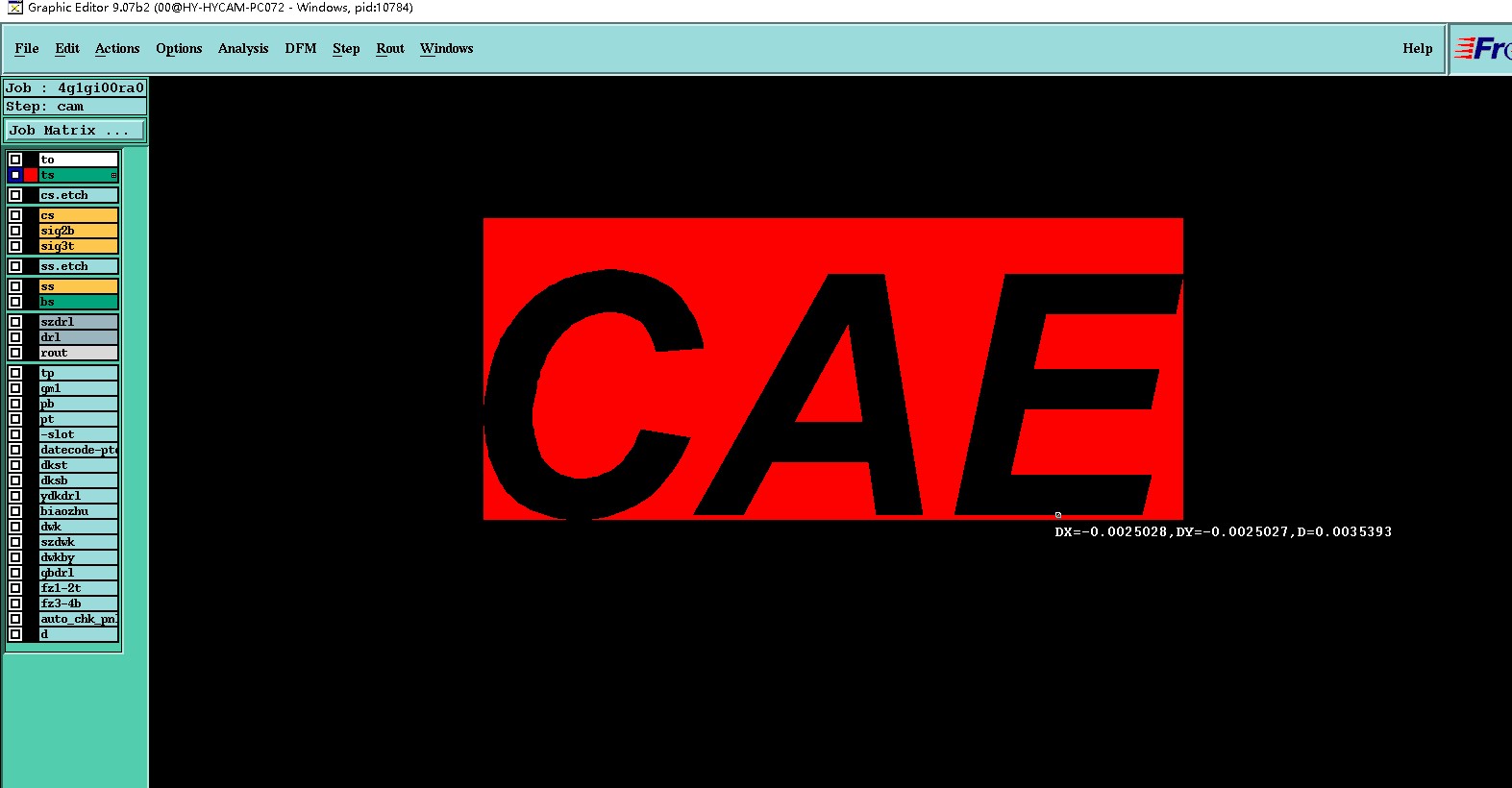Select the 'gbdrl' layer name
Viewport: 1512px width, 788px height.
(79, 573)
